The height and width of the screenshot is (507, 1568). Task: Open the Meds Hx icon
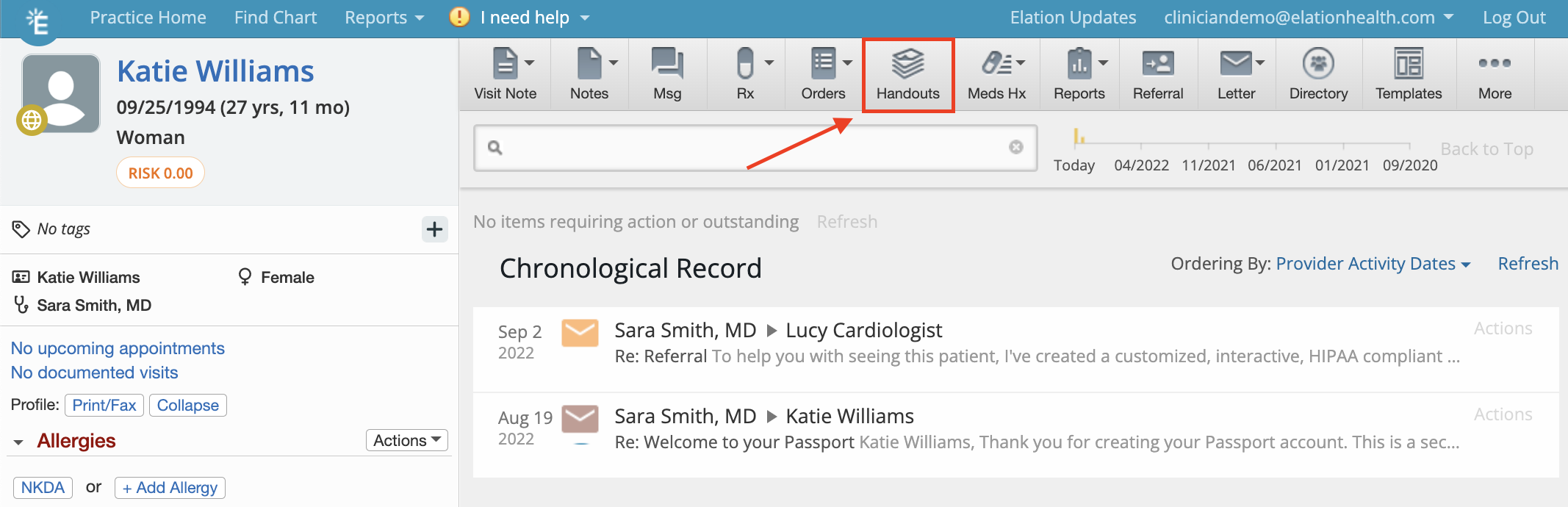[997, 63]
